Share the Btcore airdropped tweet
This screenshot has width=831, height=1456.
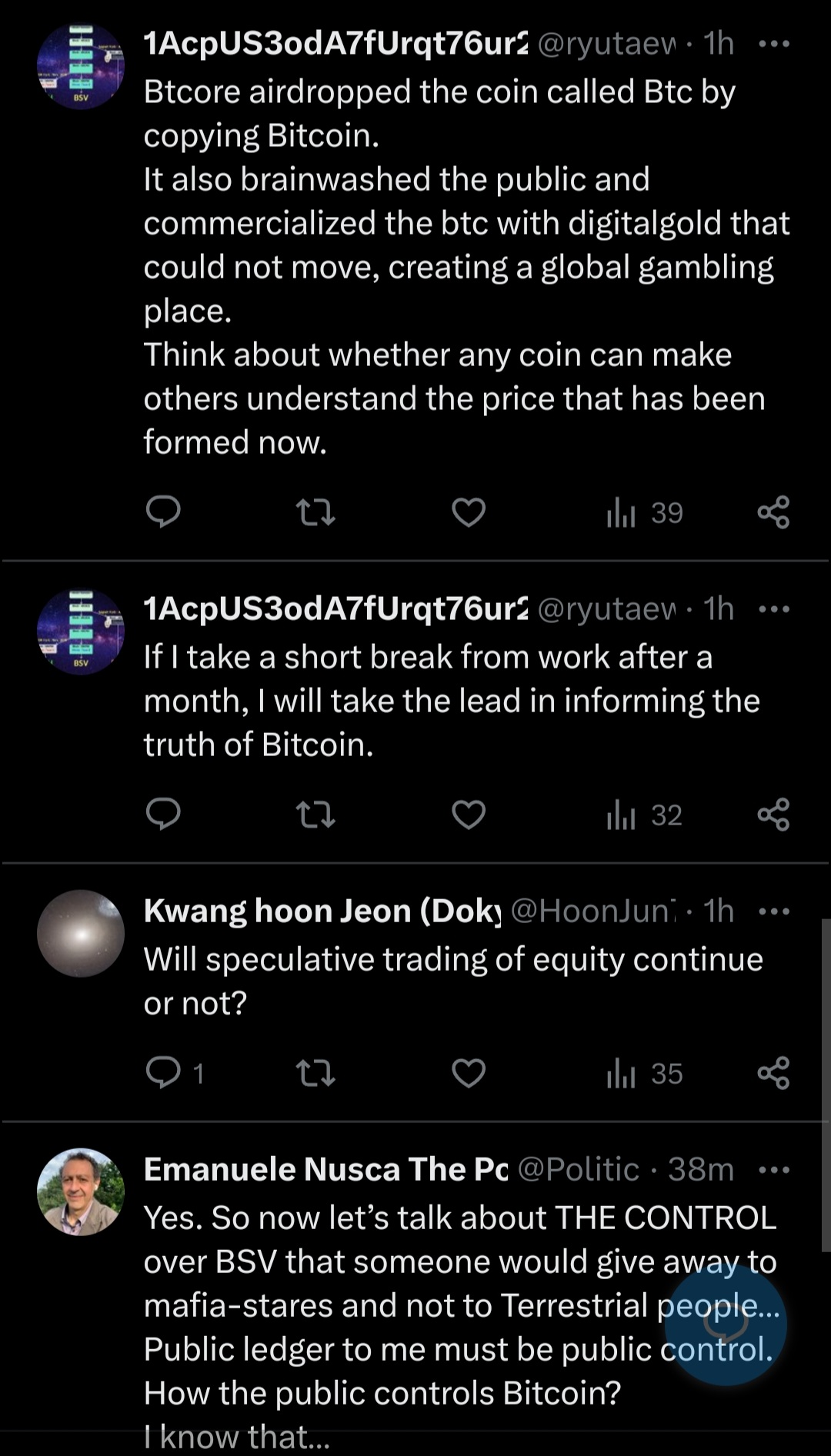tap(773, 512)
